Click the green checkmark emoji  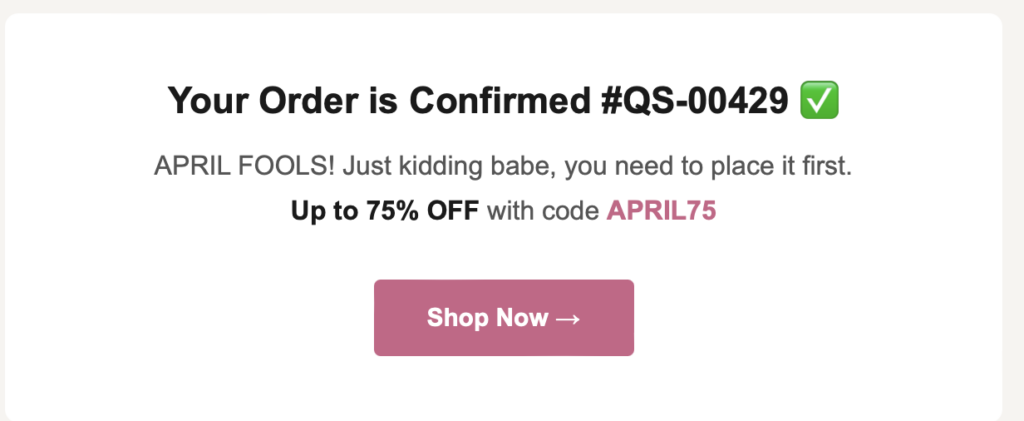pyautogui.click(x=819, y=100)
